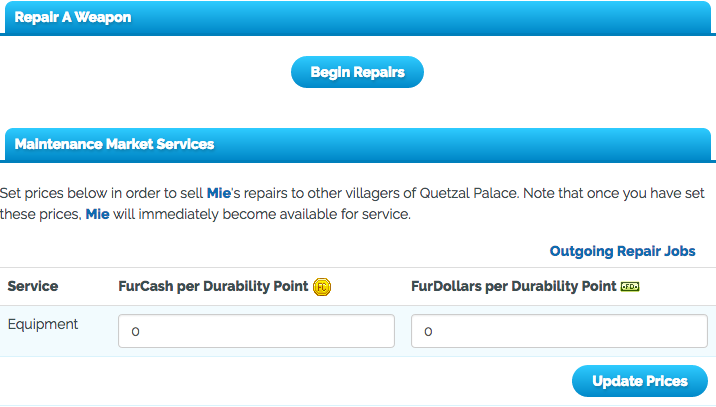Select the Repair A Weapon section header
This screenshot has width=716, height=407.
pos(72,17)
